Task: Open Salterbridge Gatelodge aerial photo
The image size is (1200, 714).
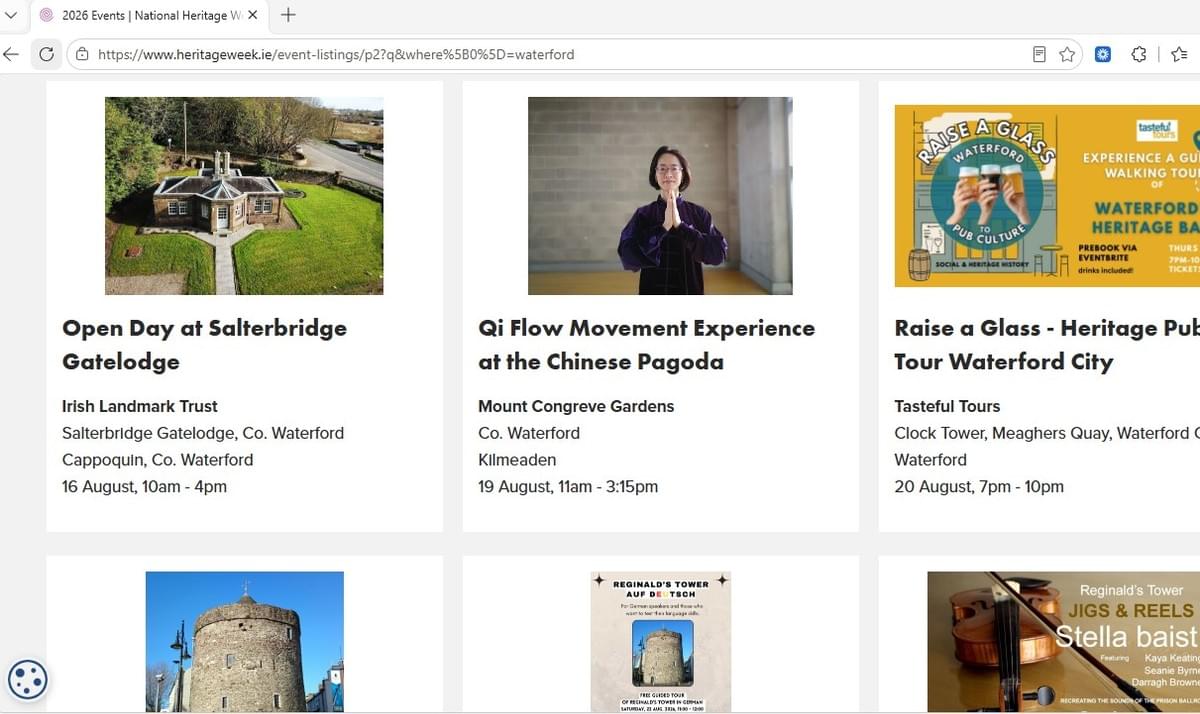Action: tap(244, 196)
